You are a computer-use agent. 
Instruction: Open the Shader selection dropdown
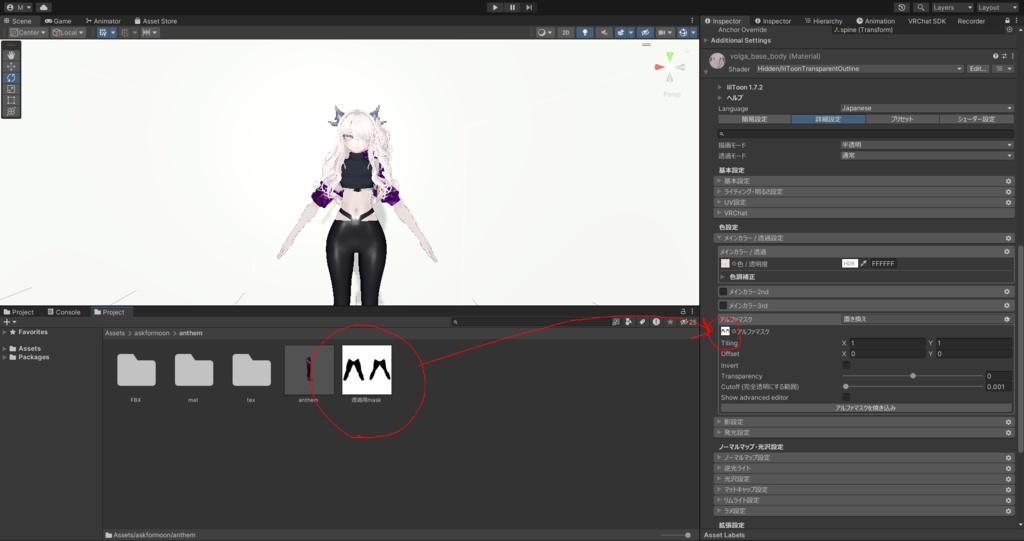point(859,69)
